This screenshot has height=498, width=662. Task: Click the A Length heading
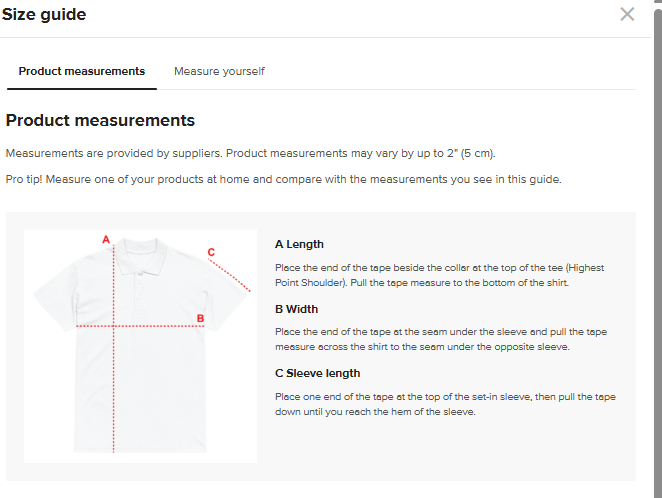299,244
